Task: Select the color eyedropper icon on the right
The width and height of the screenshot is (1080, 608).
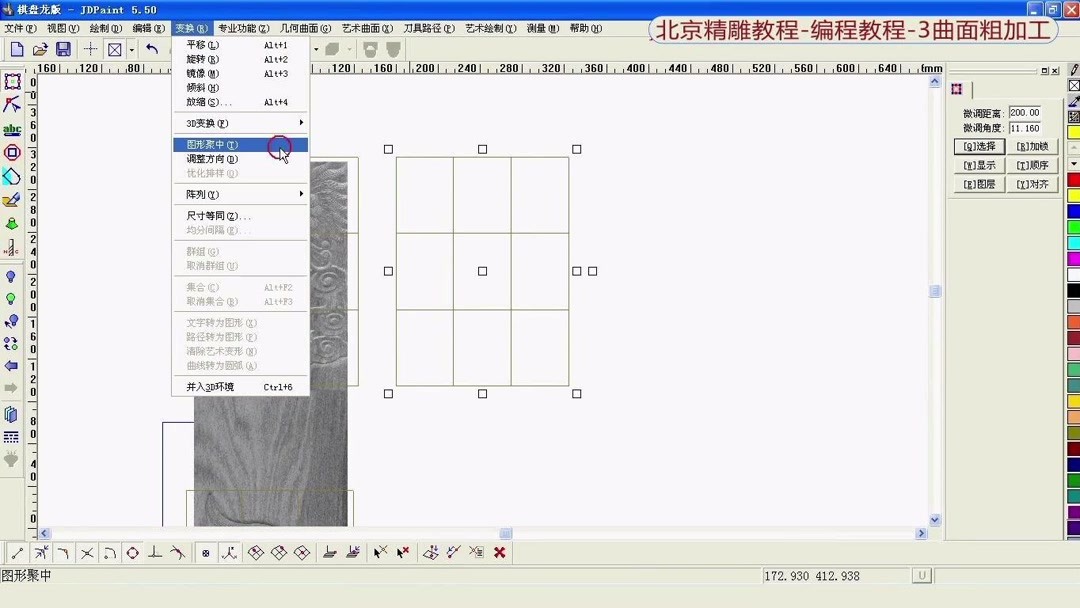Action: 1073,100
